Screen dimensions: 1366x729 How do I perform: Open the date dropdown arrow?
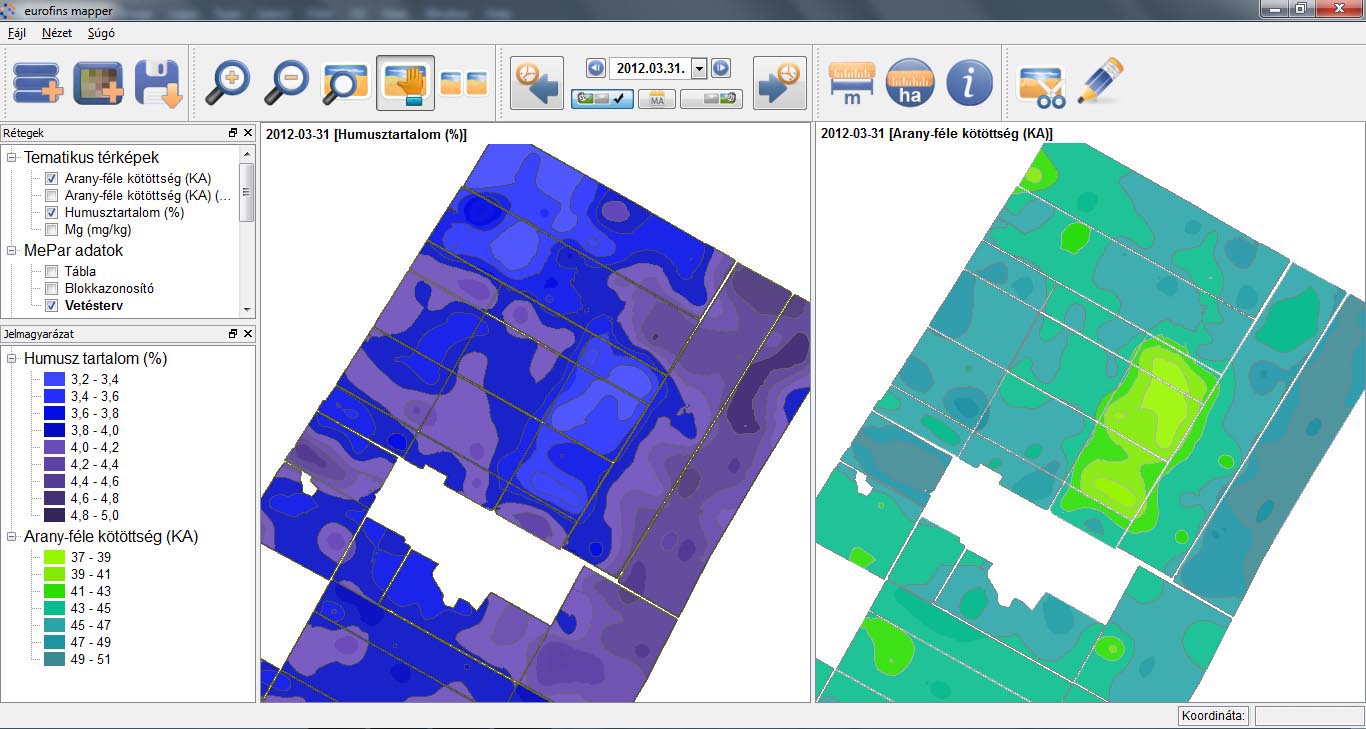pyautogui.click(x=699, y=69)
